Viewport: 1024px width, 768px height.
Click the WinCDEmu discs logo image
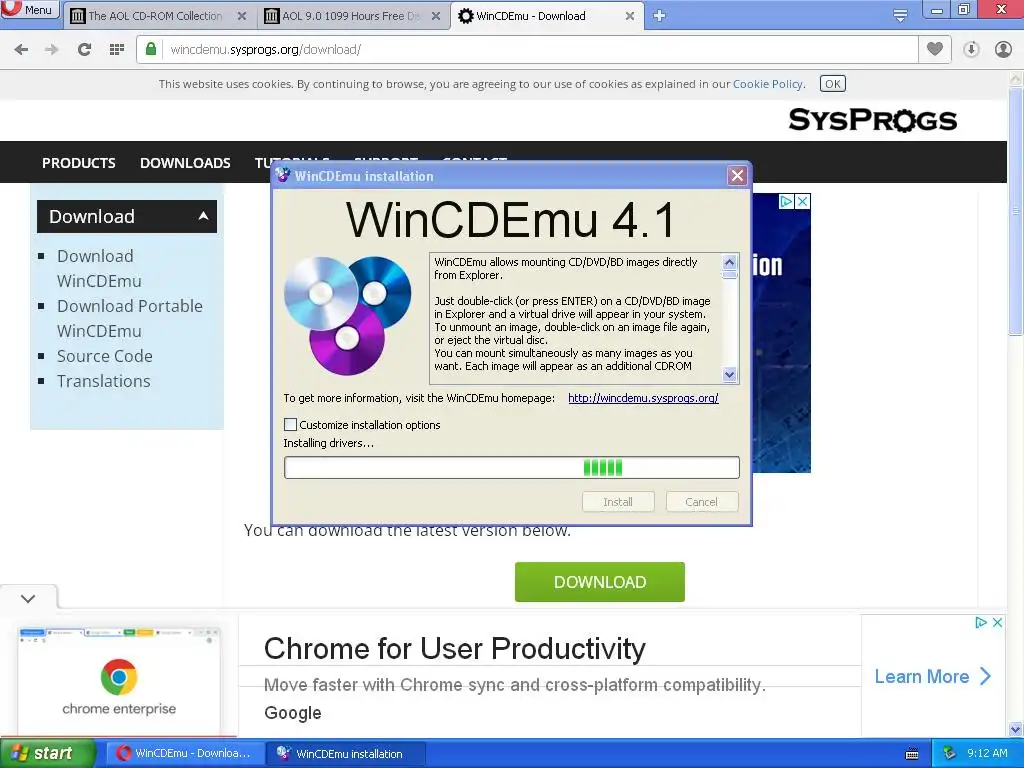347,315
